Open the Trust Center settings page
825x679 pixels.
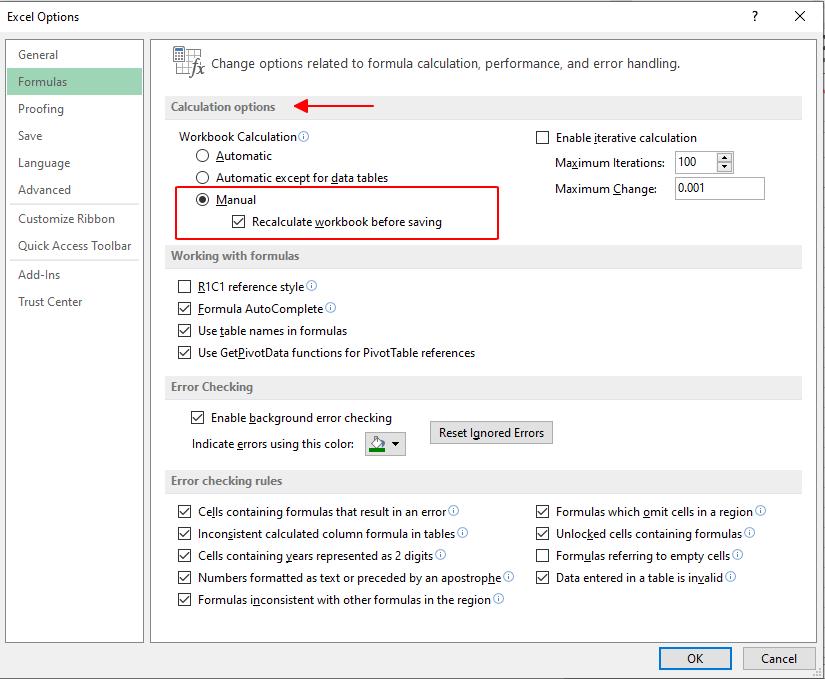[50, 302]
